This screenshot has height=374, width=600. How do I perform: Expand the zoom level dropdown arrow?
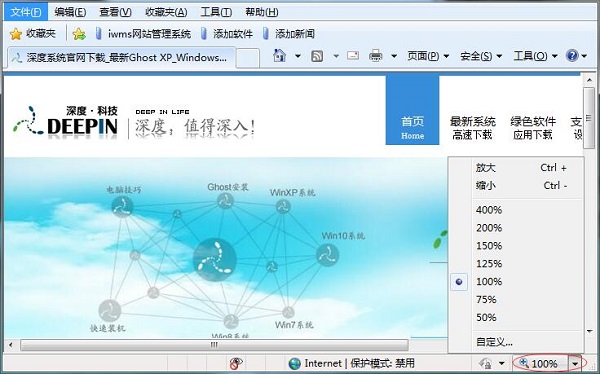tap(575, 363)
